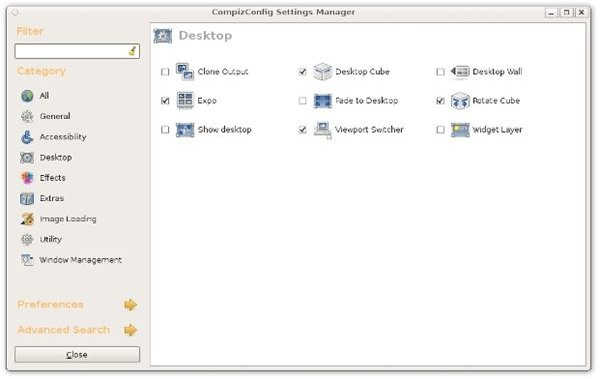The width and height of the screenshot is (600, 379).
Task: Click the colorful Effects category icon
Action: (x=27, y=178)
